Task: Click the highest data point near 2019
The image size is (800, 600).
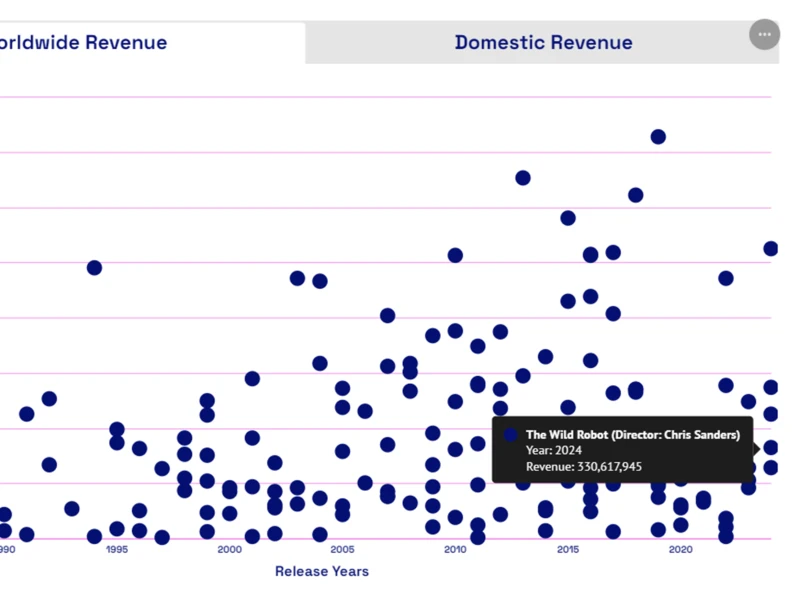Action: (658, 136)
